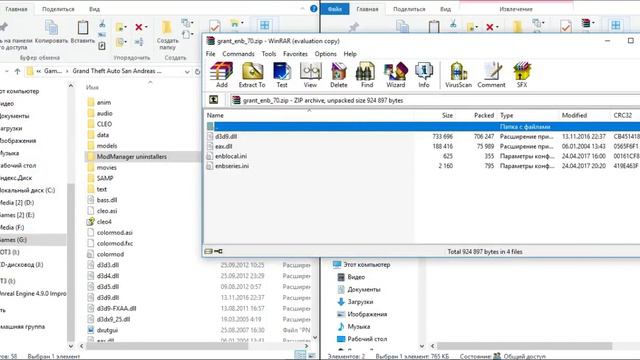The height and width of the screenshot is (360, 640).
Task: Open the Файл tab in right Explorer
Action: tap(335, 9)
